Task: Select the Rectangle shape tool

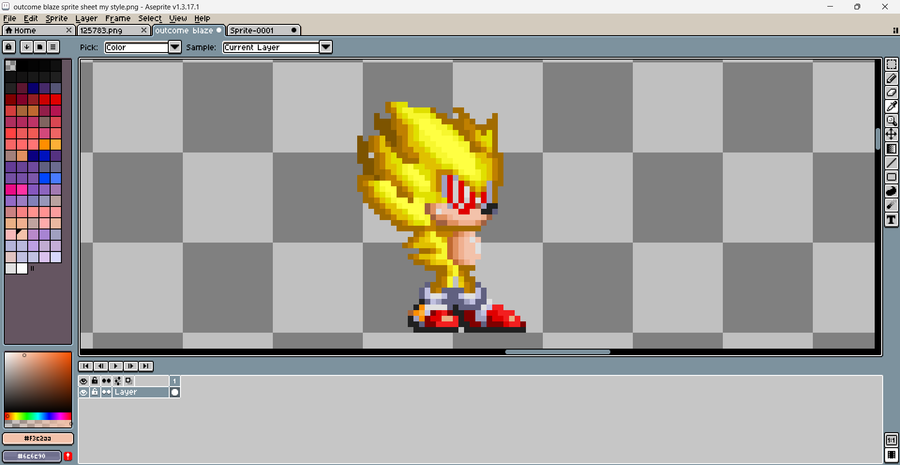Action: coord(891,177)
